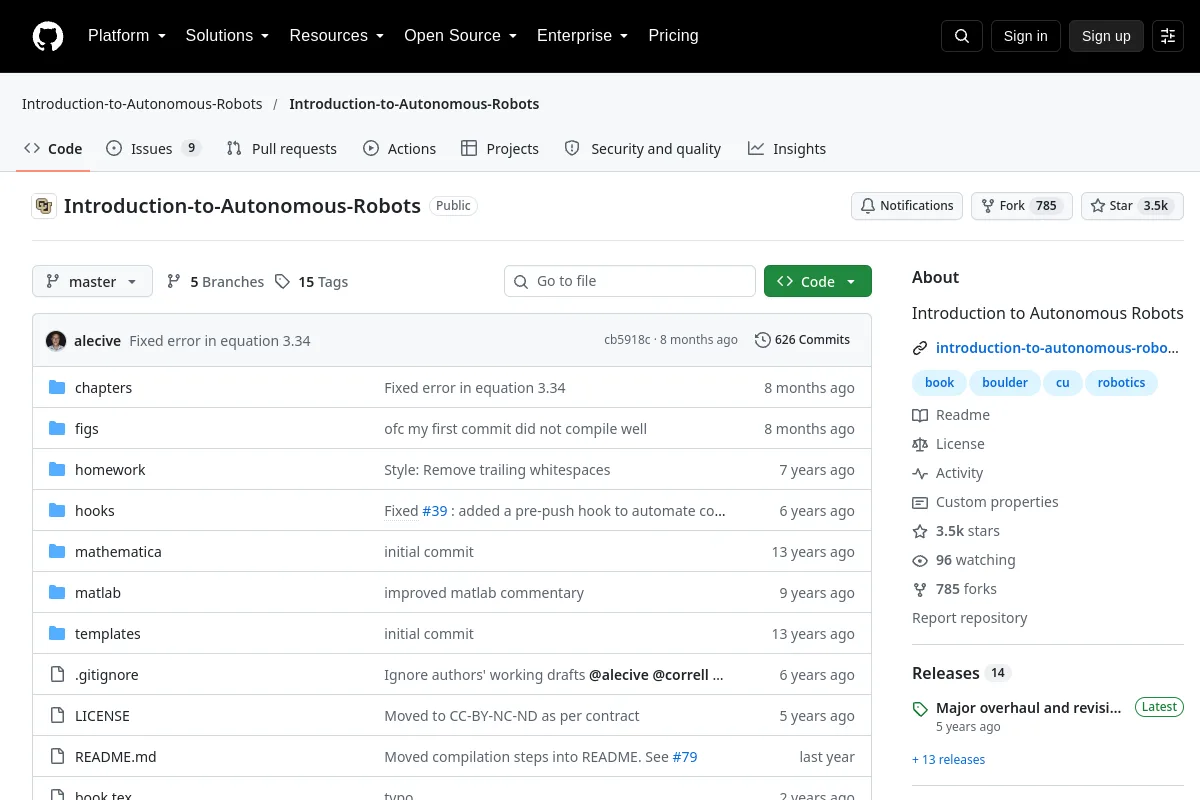
Task: Click the forks icon in About
Action: (x=920, y=589)
